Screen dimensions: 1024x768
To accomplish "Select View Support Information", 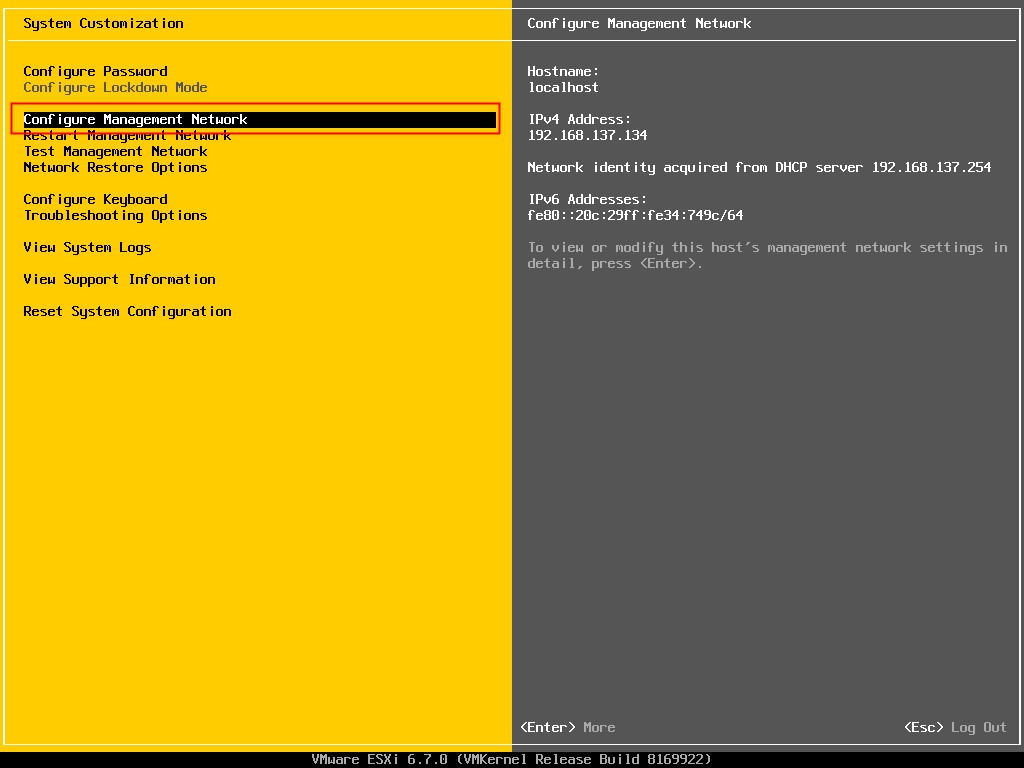I will pos(119,279).
